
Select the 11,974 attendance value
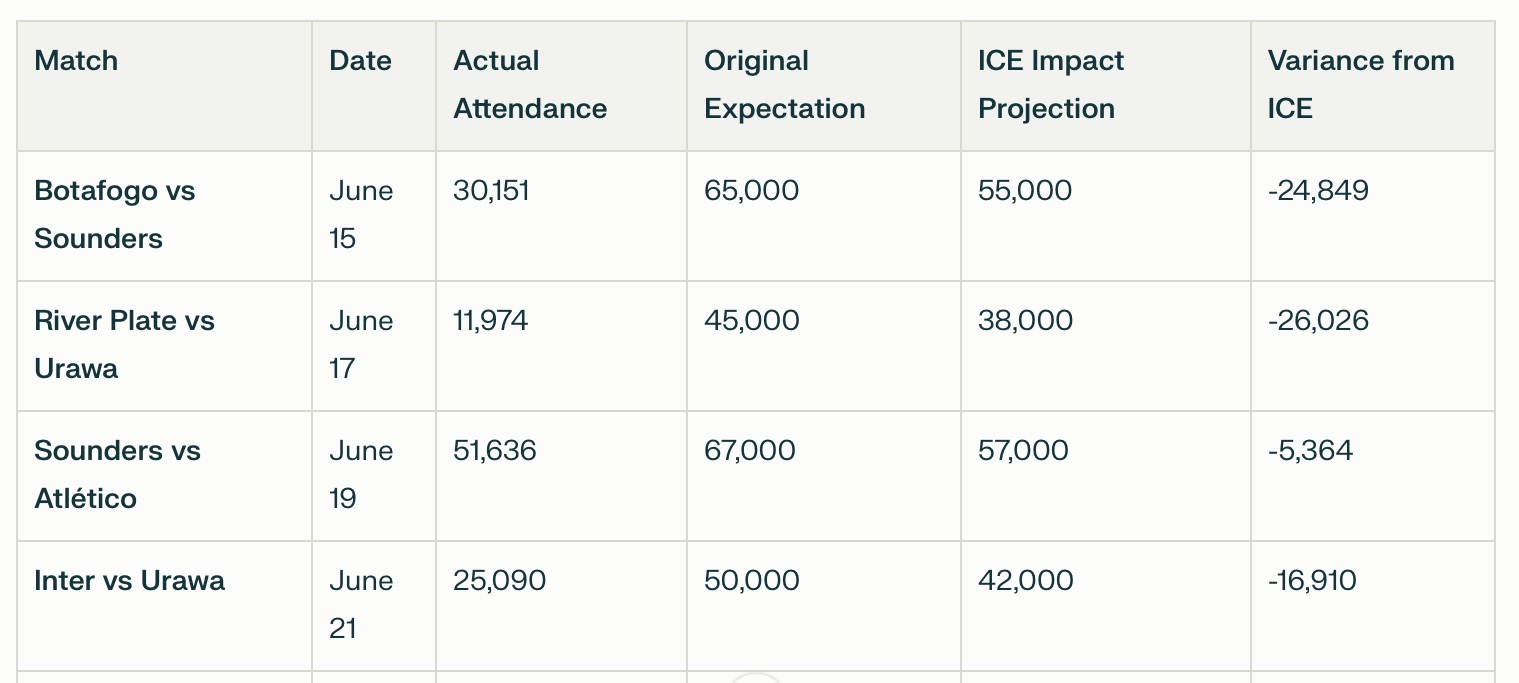[490, 321]
